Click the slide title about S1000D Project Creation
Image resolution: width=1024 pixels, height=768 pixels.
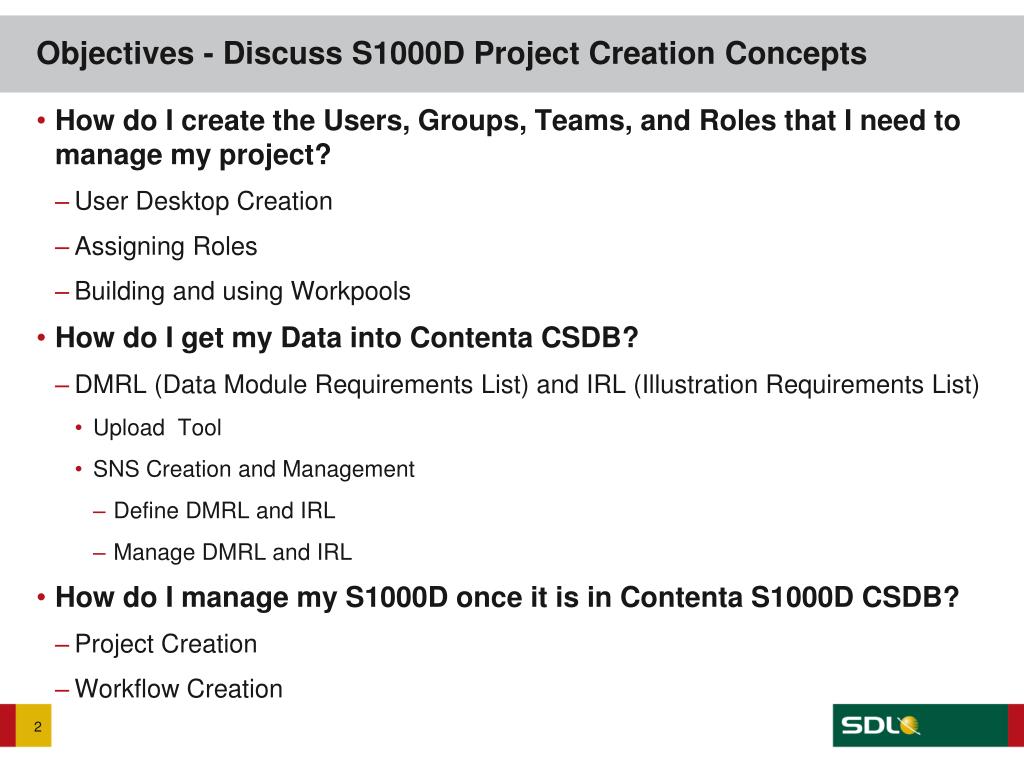click(x=451, y=53)
